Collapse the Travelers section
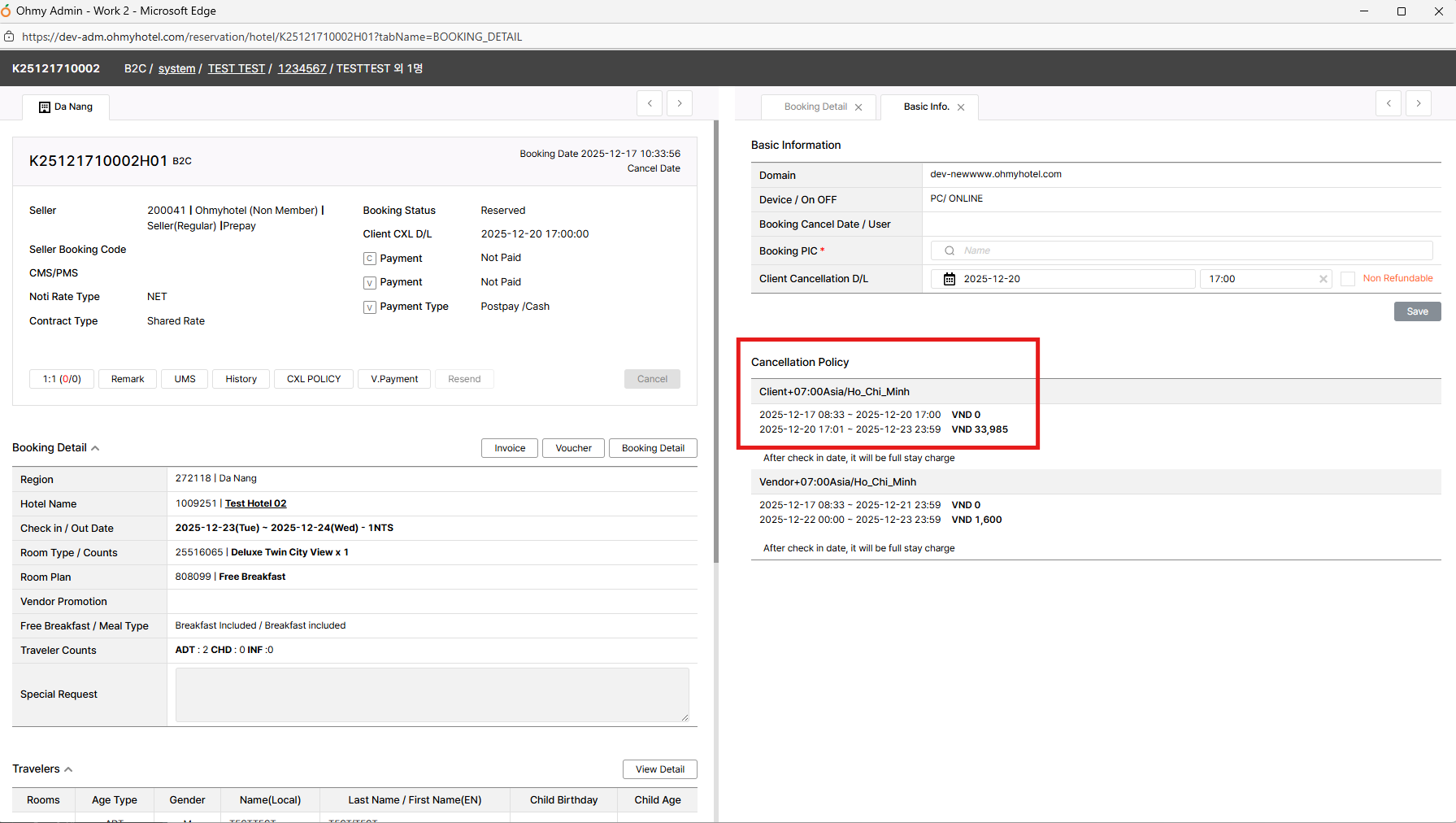The image size is (1456, 823). pos(68,769)
